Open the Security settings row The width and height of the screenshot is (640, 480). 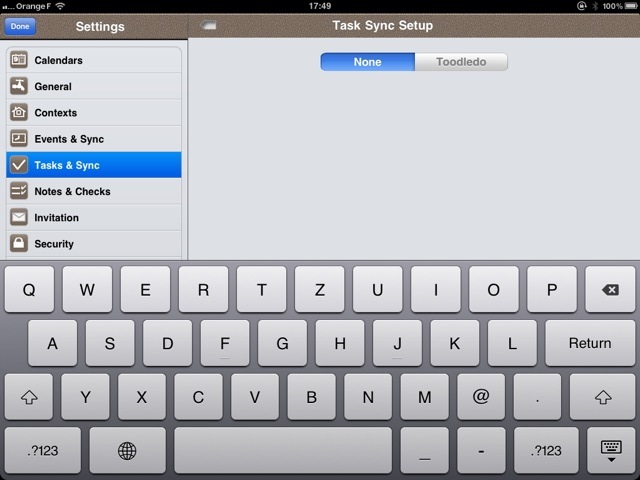click(x=94, y=243)
